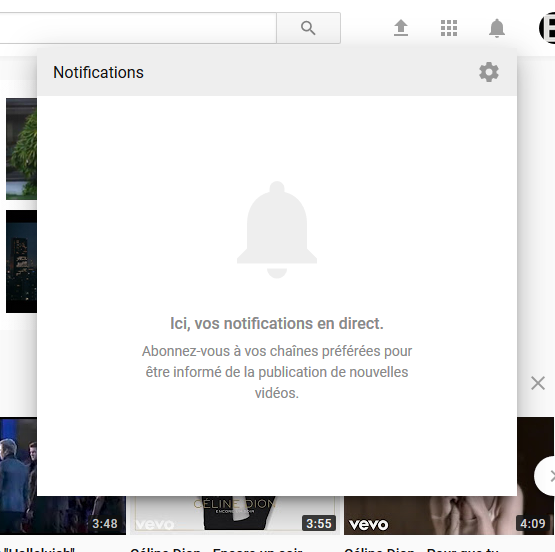The width and height of the screenshot is (555, 552).
Task: Open notification settings gear
Action: coord(489,72)
